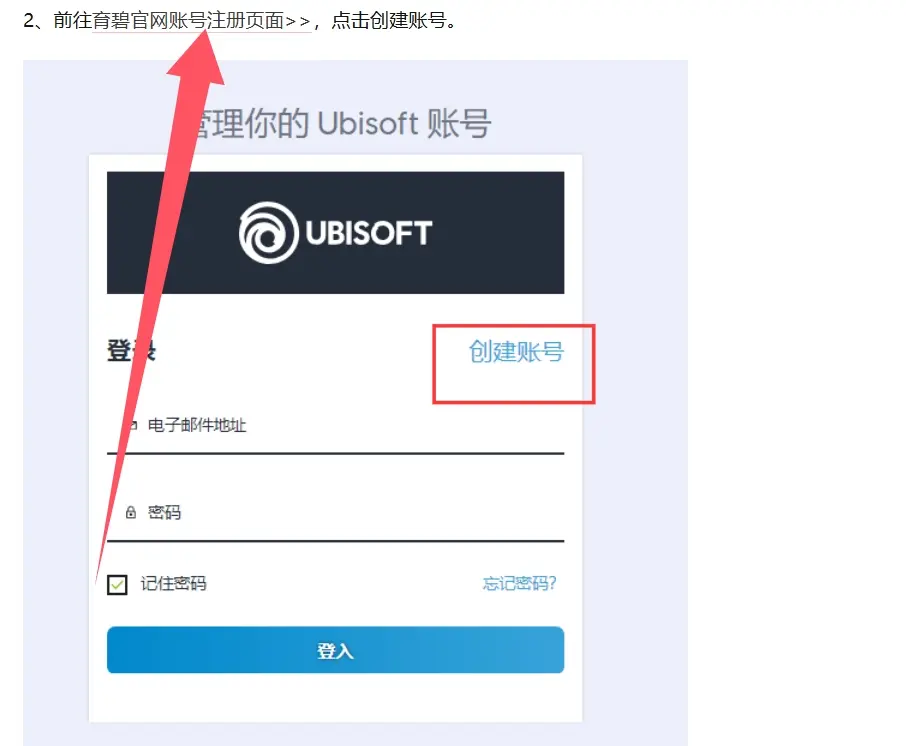Viewport: 906px width, 746px height.
Task: Click the 记住密码 label text
Action: coord(173,584)
